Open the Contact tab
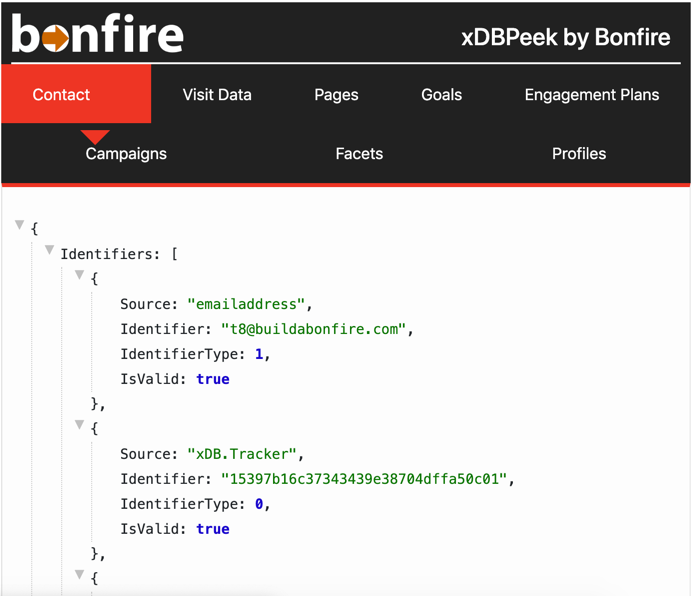Image resolution: width=693 pixels, height=596 pixels. tap(76, 94)
